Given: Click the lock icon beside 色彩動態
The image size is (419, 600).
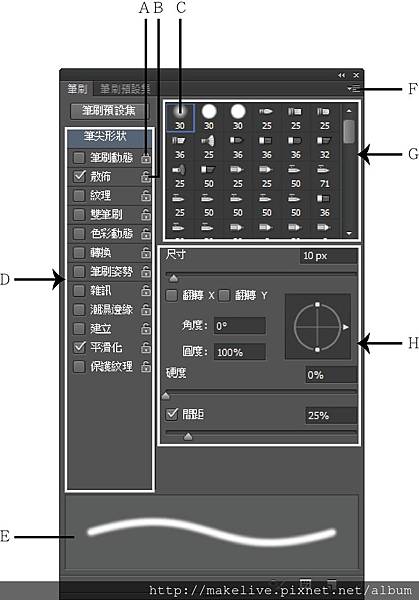Looking at the screenshot, I should (x=146, y=234).
